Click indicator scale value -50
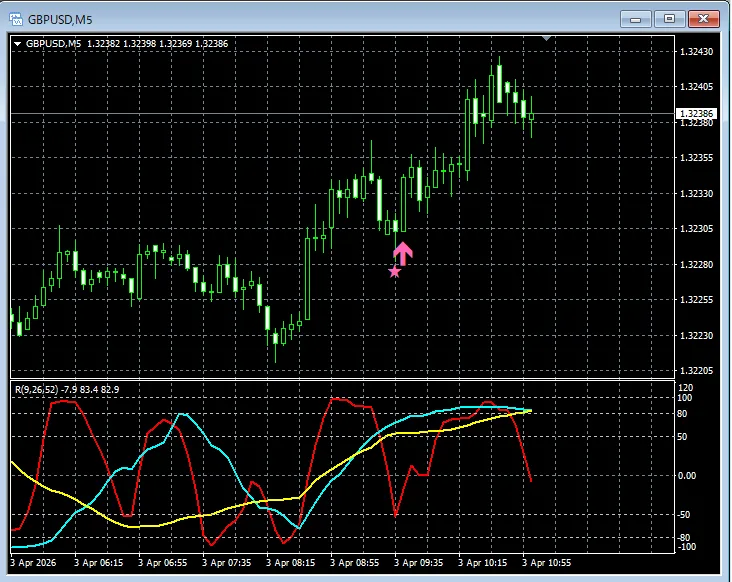Image resolution: width=732 pixels, height=582 pixels. tap(683, 515)
